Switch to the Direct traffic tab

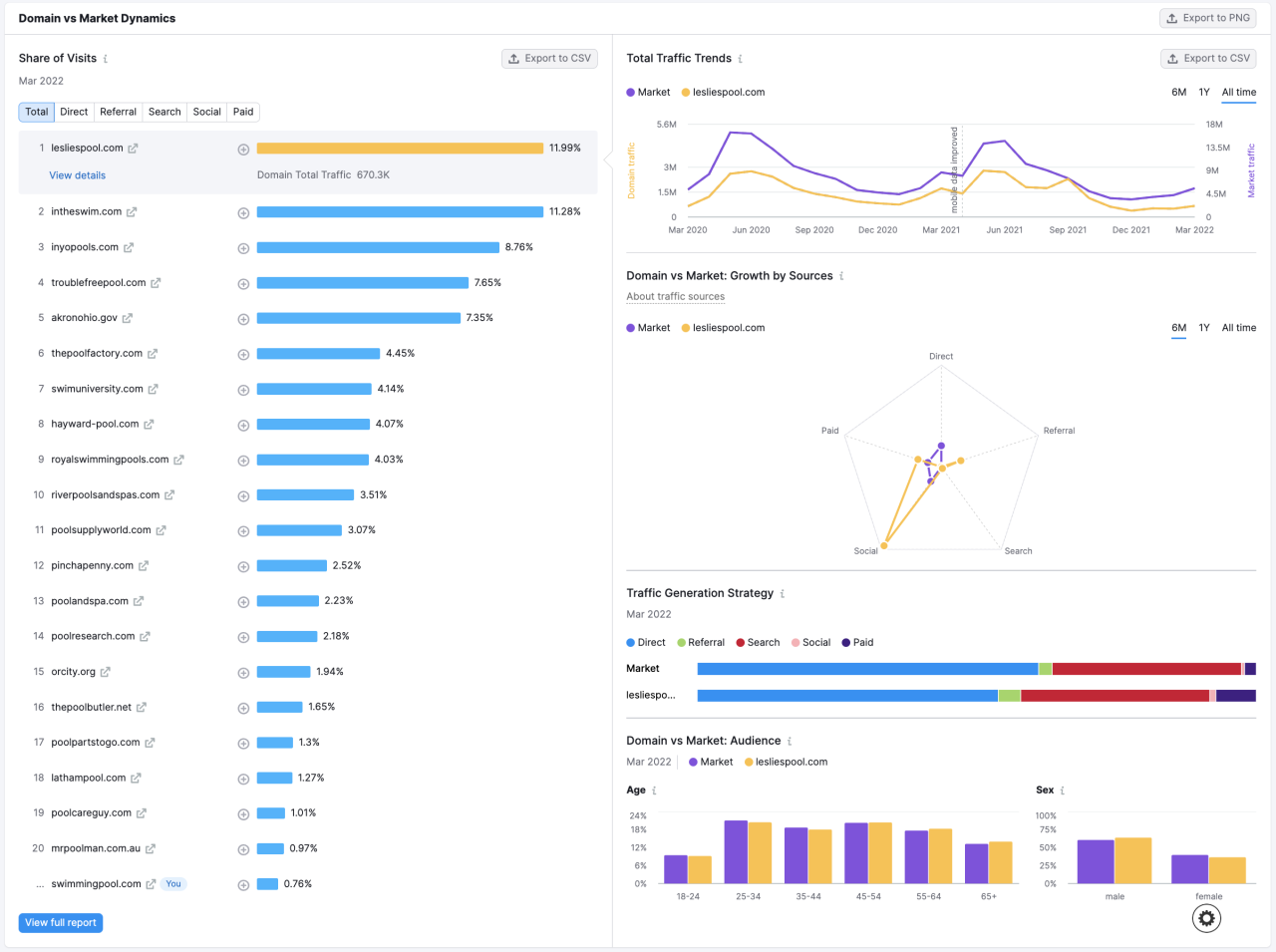[74, 112]
